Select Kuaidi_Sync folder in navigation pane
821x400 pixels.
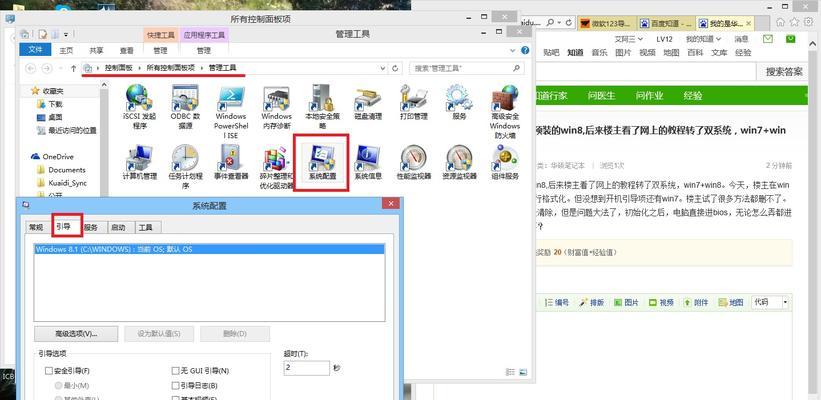[x=62, y=183]
